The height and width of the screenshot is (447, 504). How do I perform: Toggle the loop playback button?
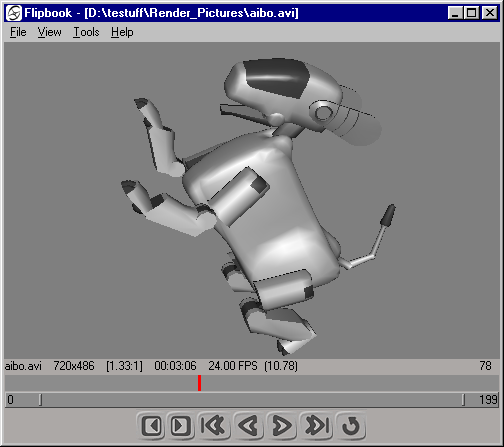point(351,425)
